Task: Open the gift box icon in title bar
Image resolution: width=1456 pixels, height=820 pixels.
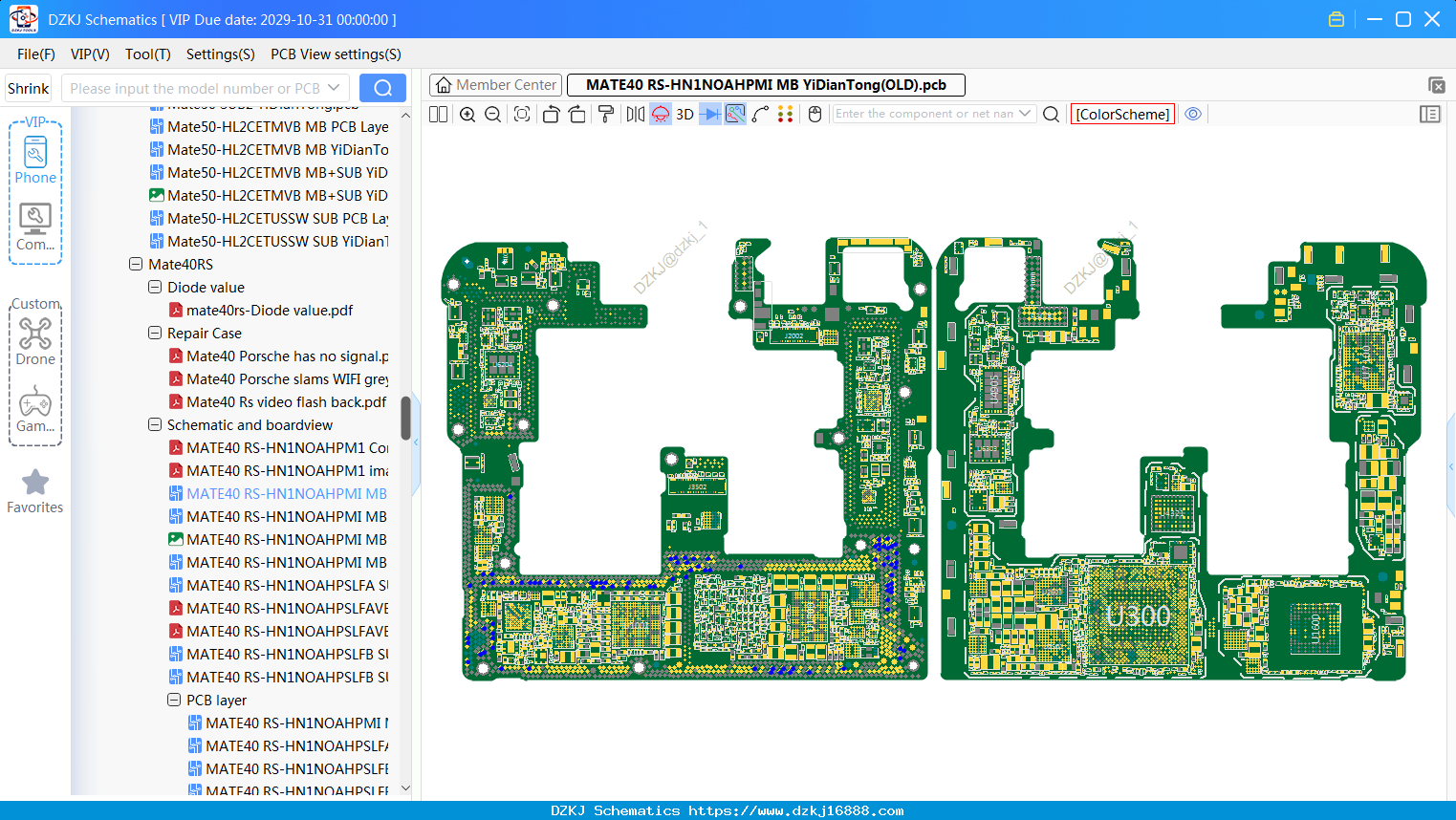Action: (1336, 19)
